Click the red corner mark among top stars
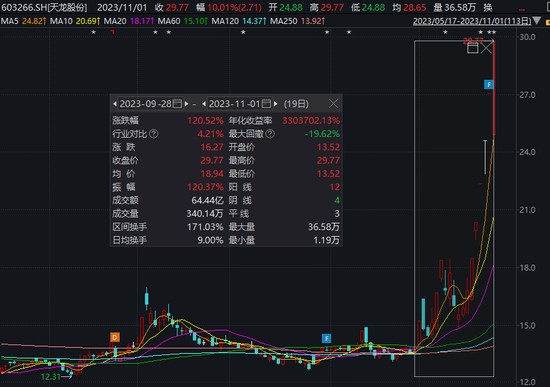This screenshot has width=550, height=387. [112, 32]
